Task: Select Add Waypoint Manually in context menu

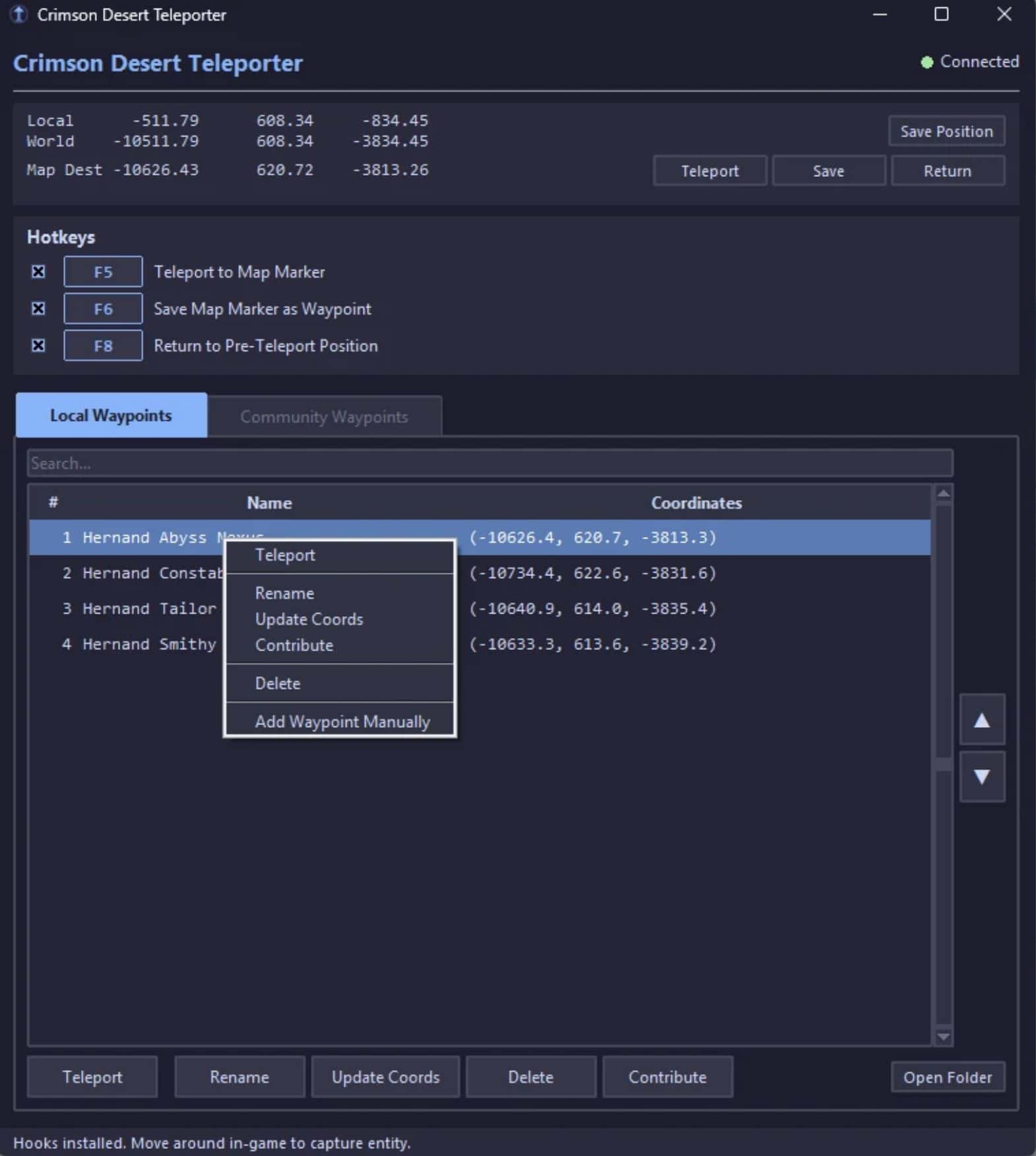Action: tap(342, 722)
